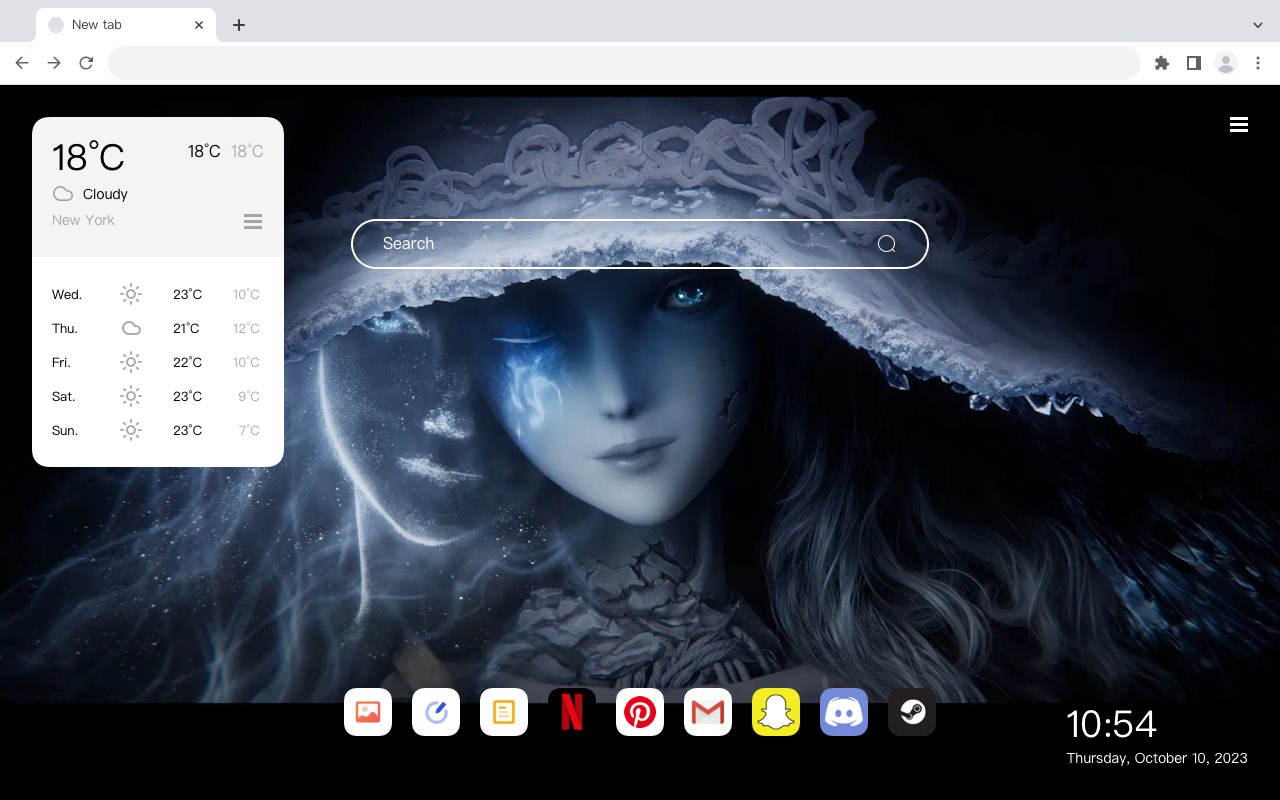Click the New York location label
This screenshot has height=800, width=1280.
83,220
